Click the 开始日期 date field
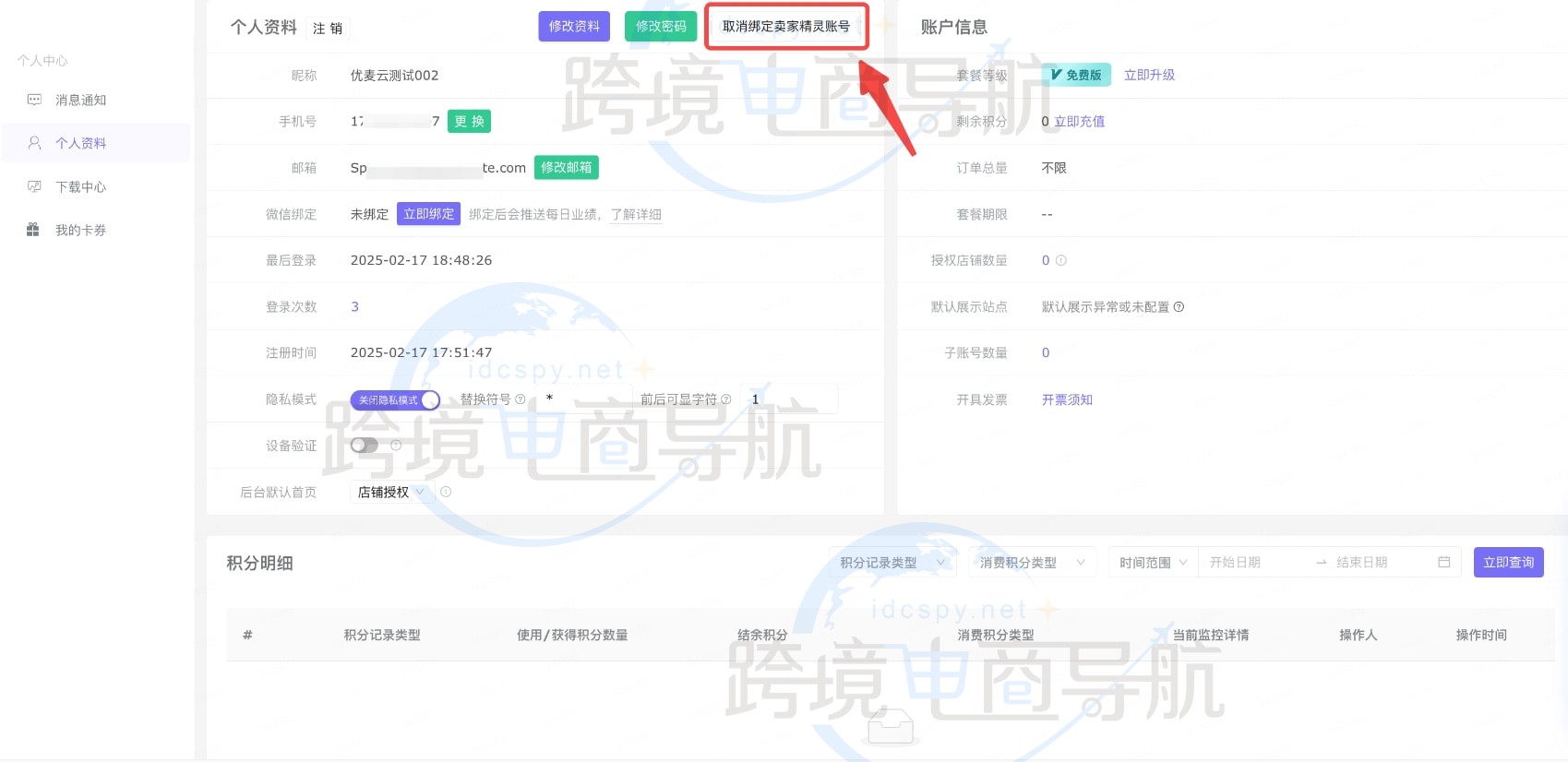The height and width of the screenshot is (762, 1568). click(1255, 563)
